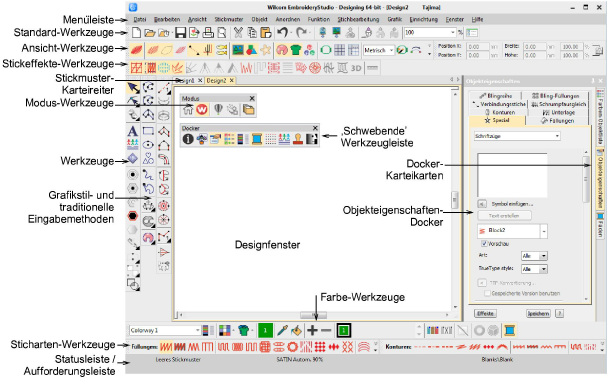This screenshot has height=388, width=607.
Task: Click the minus remove color icon
Action: tap(326, 331)
